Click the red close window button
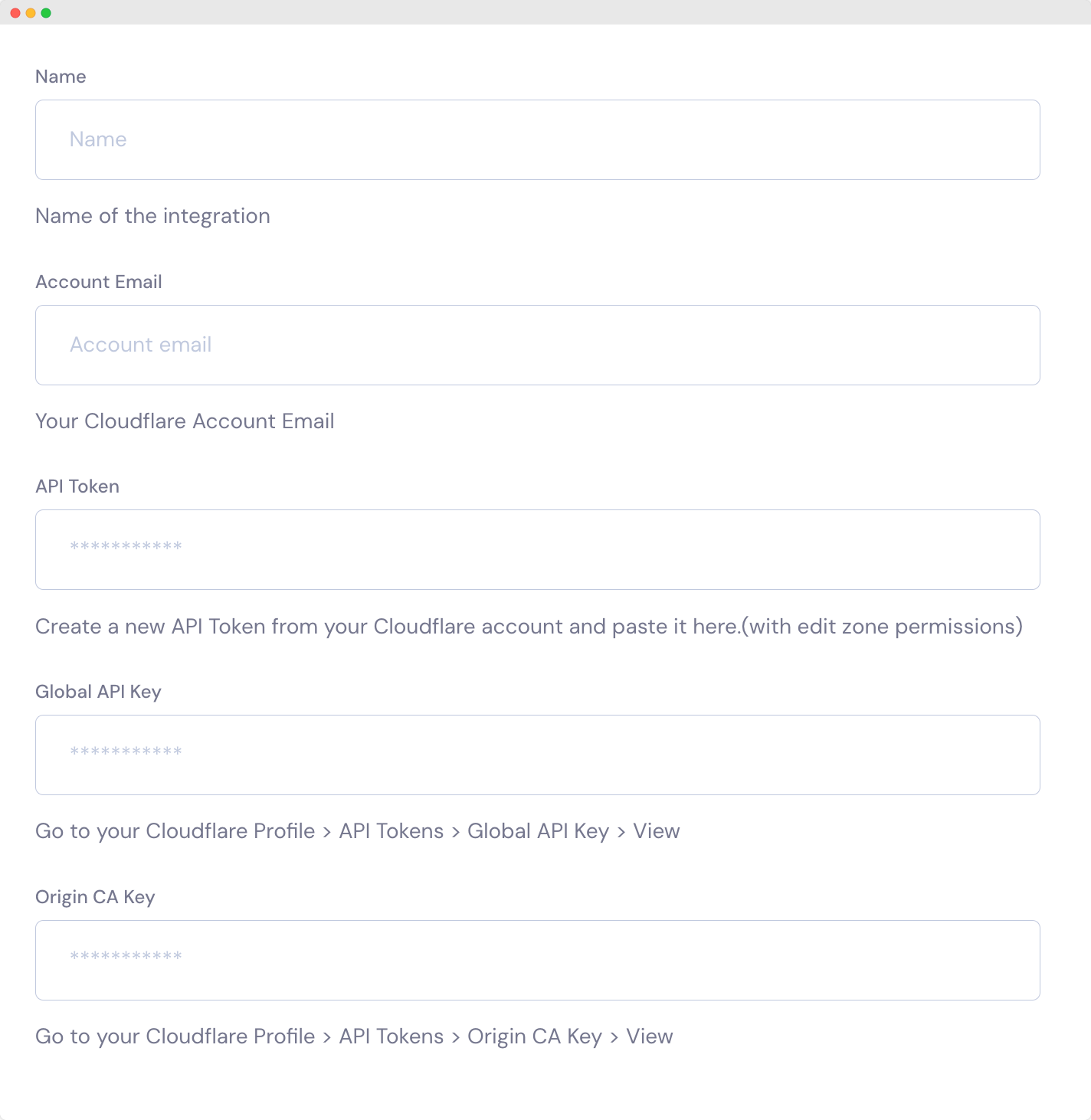The height and width of the screenshot is (1120, 1091). [x=15, y=12]
